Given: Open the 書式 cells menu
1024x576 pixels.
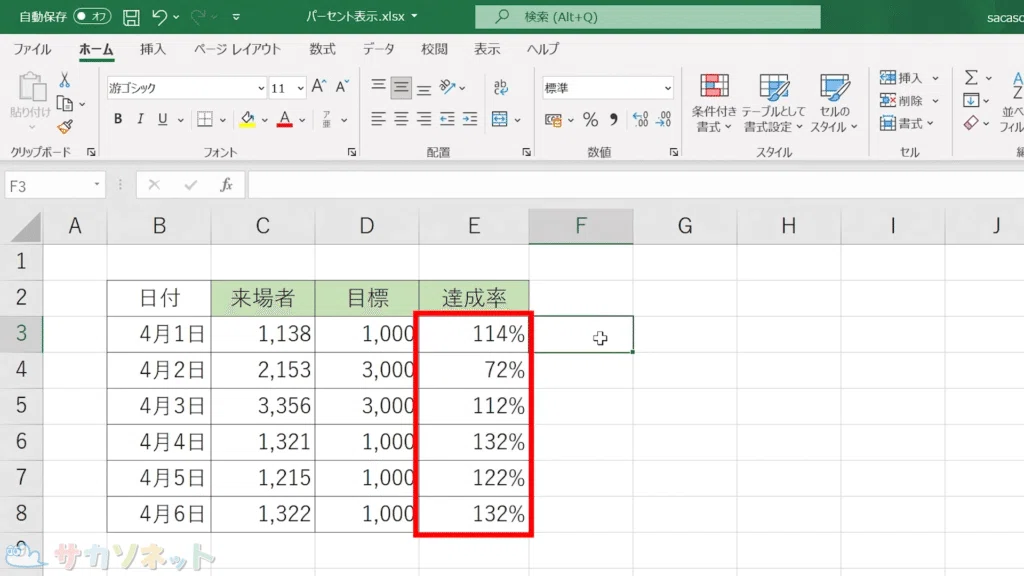Looking at the screenshot, I should [907, 123].
